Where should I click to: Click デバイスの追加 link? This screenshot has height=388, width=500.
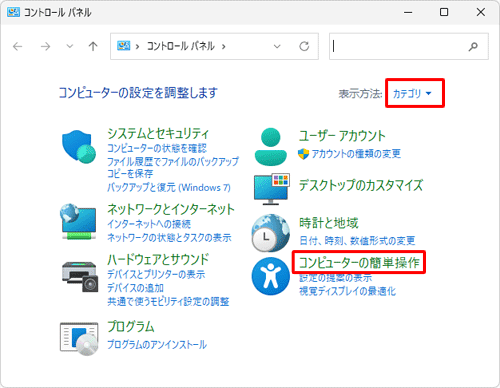pos(135,288)
